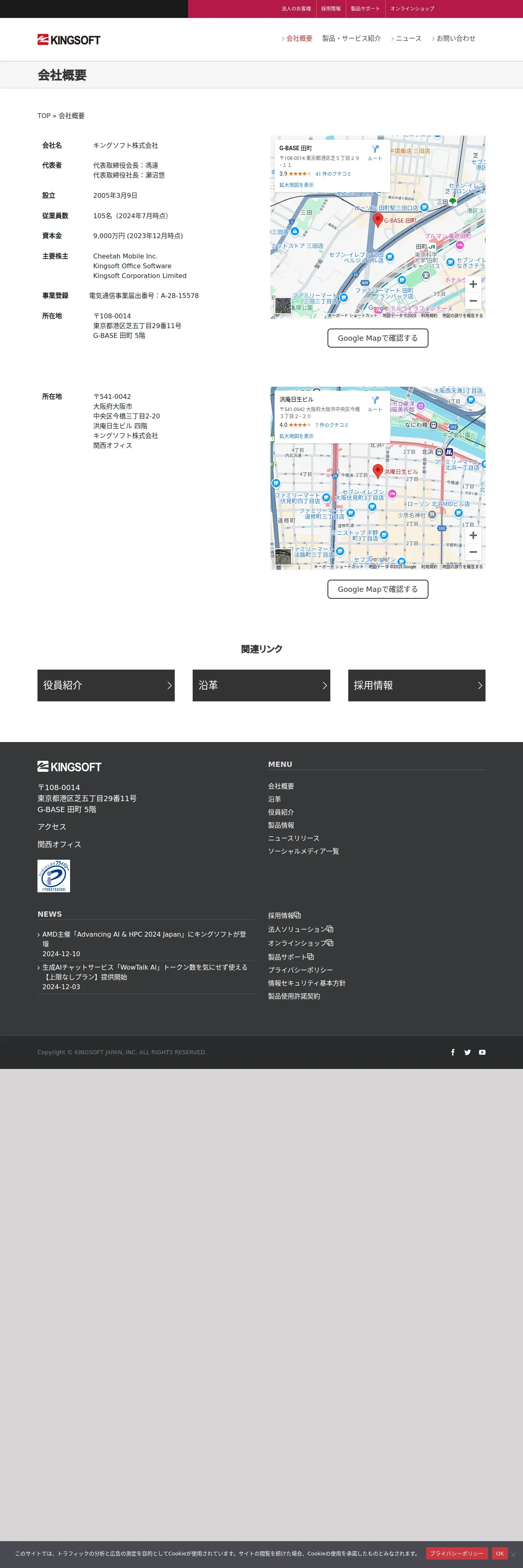Screen dimensions: 523x1568
Task: Open 製品サポート external link in the footer
Action: coord(290,957)
